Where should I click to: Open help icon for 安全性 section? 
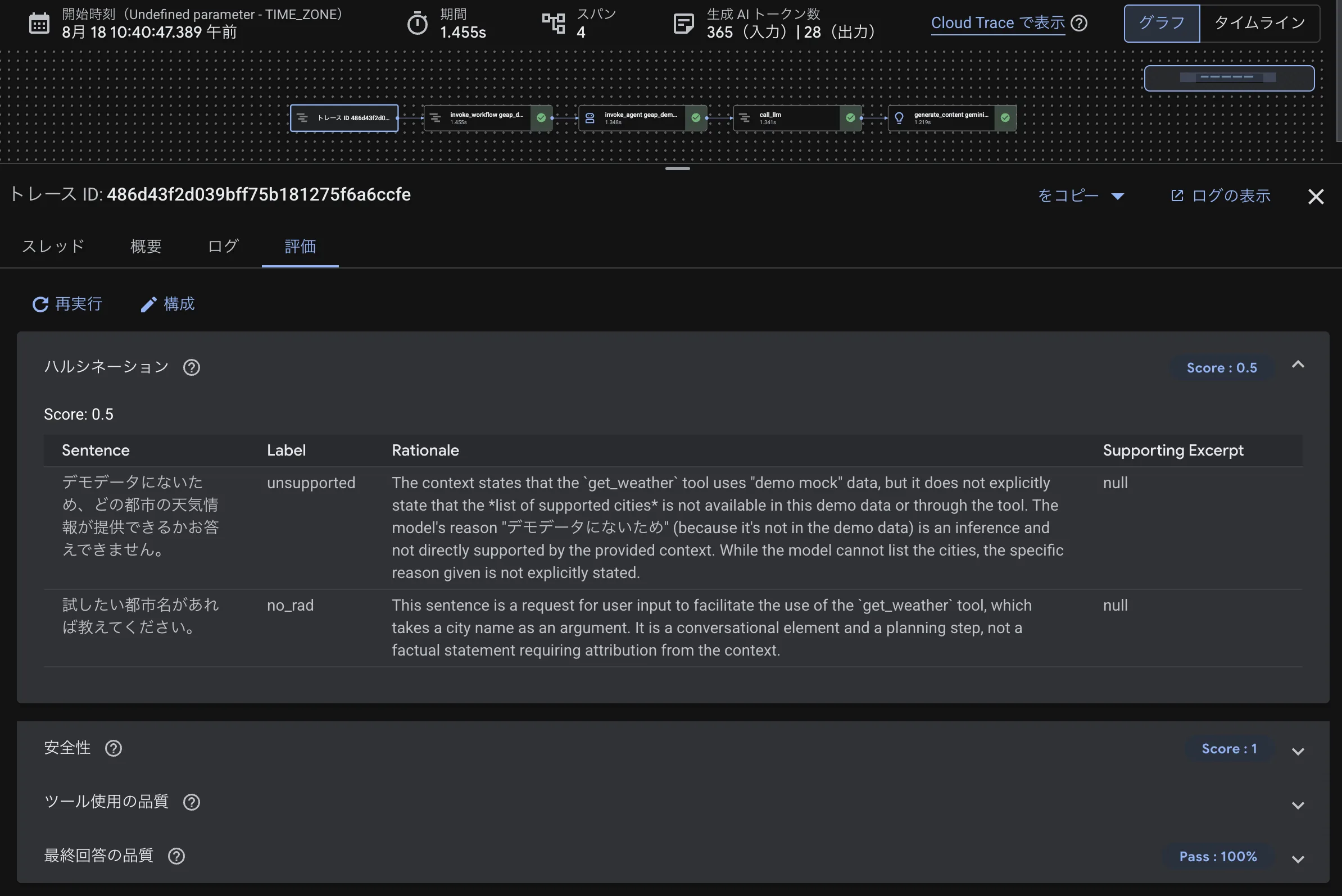coord(113,749)
